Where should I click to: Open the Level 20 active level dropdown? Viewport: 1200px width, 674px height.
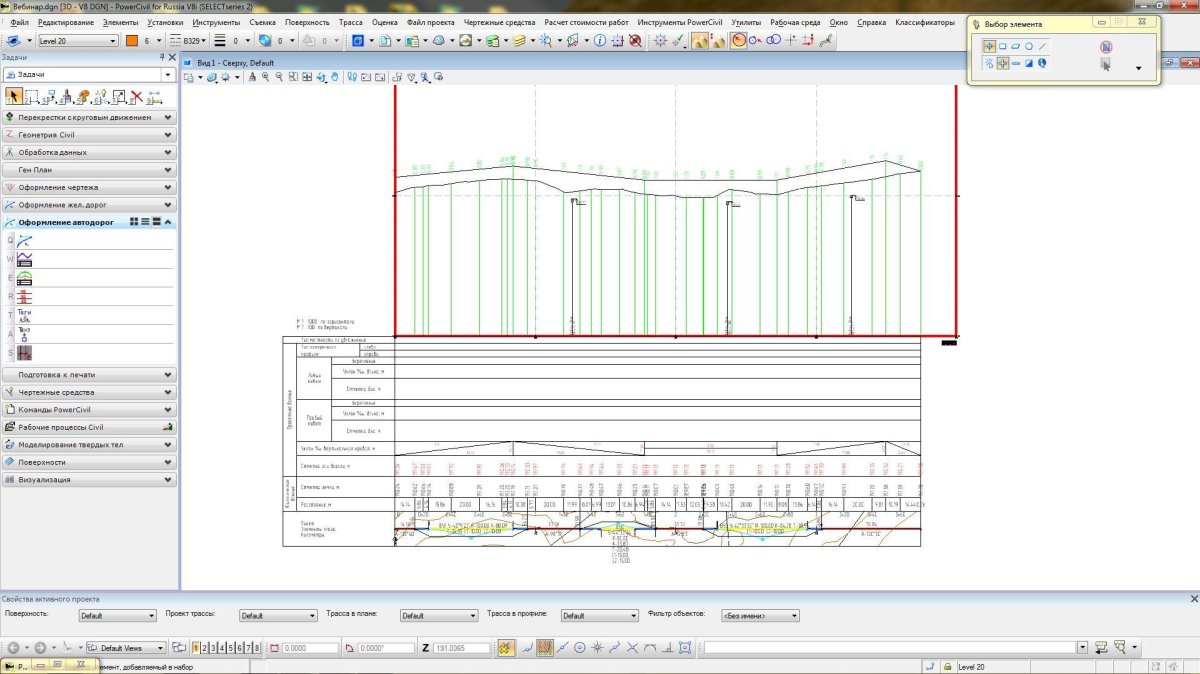pos(77,41)
